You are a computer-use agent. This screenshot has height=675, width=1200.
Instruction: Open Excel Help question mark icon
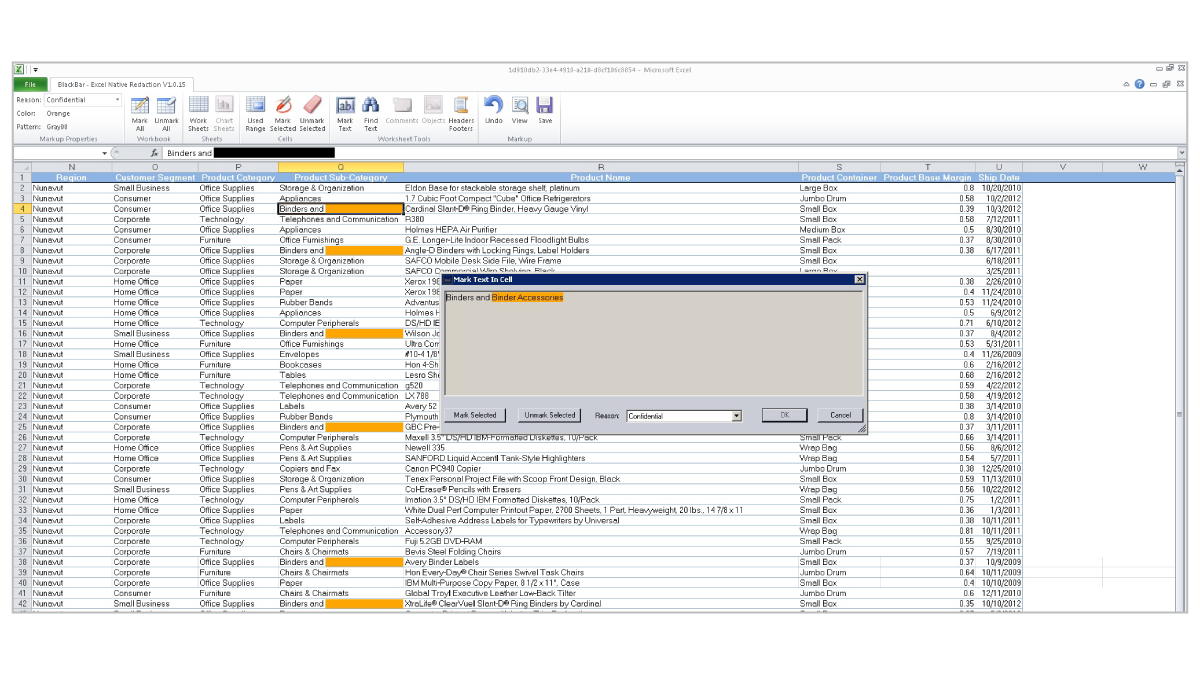pos(1140,85)
